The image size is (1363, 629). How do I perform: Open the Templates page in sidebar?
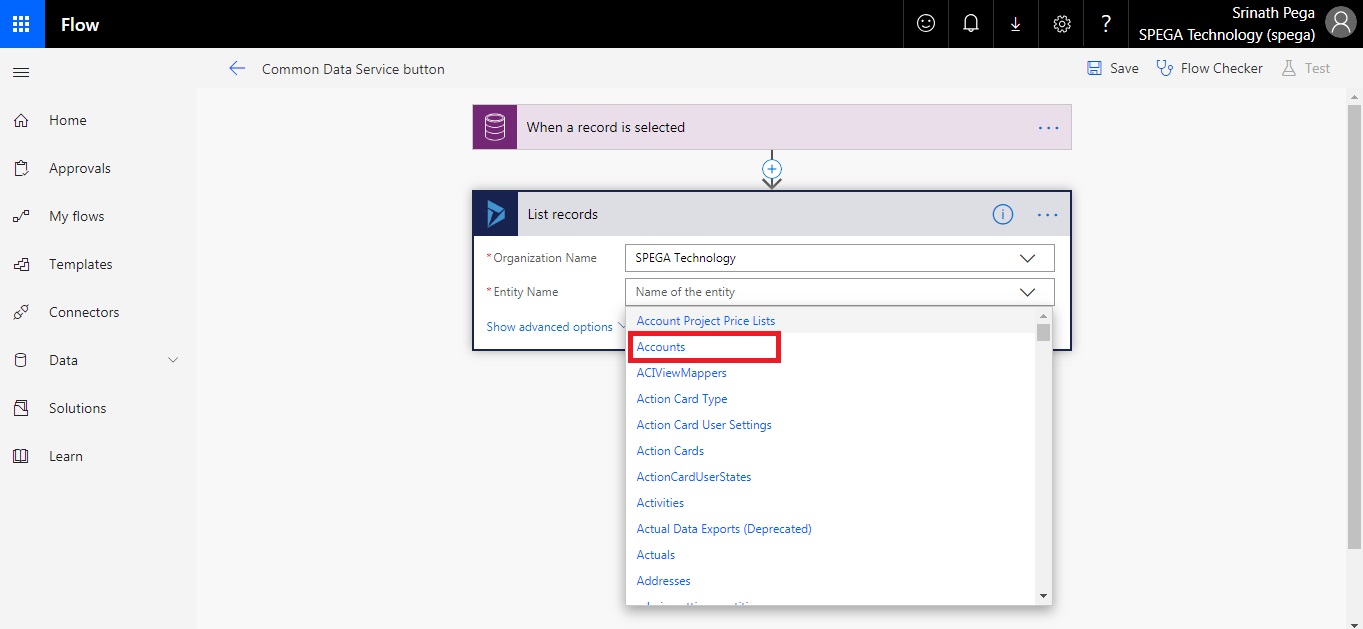[x=80, y=264]
